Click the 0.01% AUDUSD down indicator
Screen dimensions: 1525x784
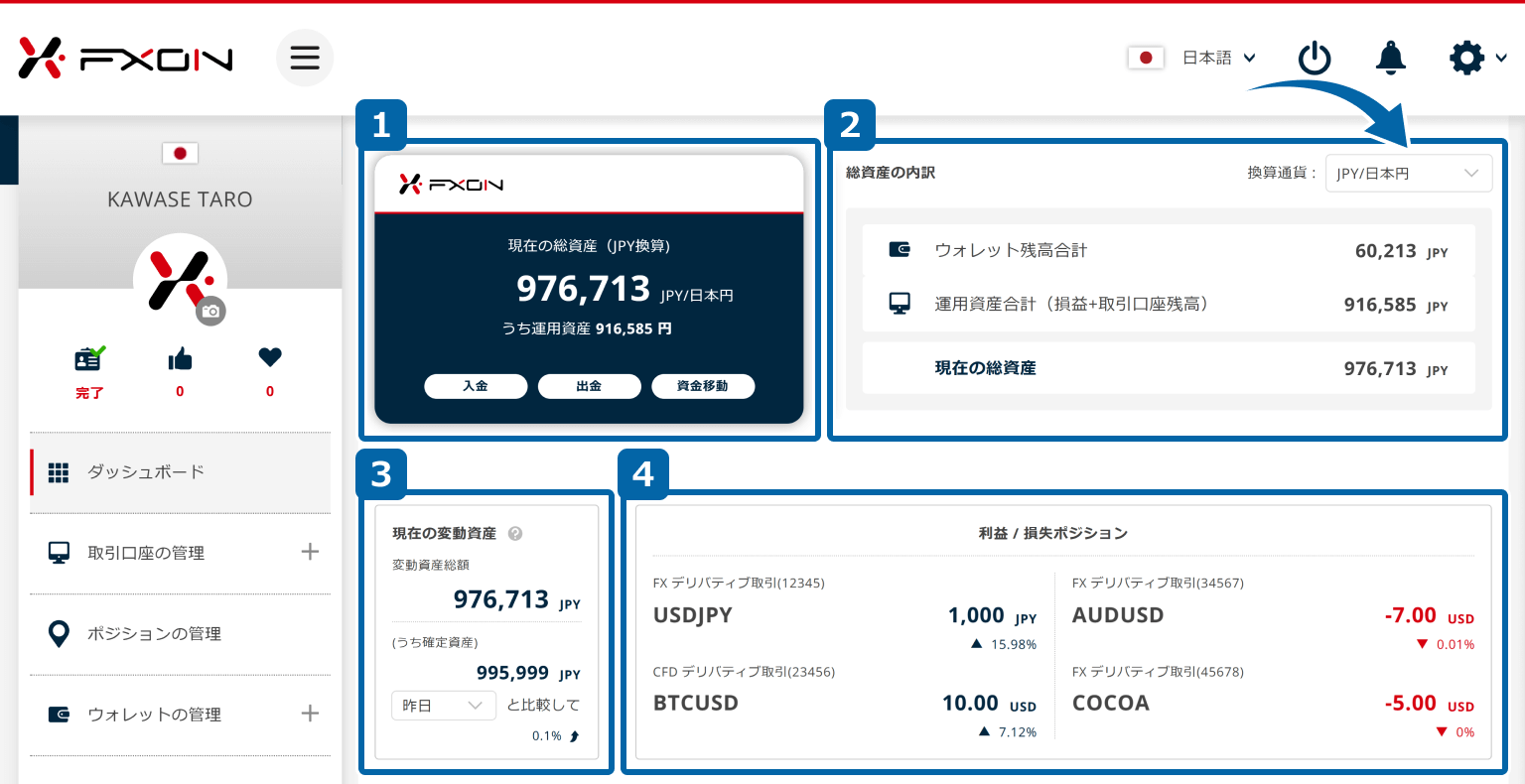pyautogui.click(x=1445, y=645)
